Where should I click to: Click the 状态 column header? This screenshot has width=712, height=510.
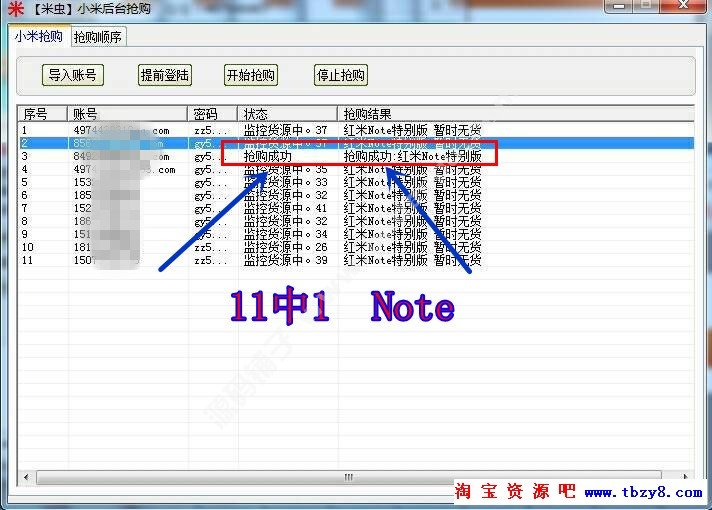coord(287,113)
